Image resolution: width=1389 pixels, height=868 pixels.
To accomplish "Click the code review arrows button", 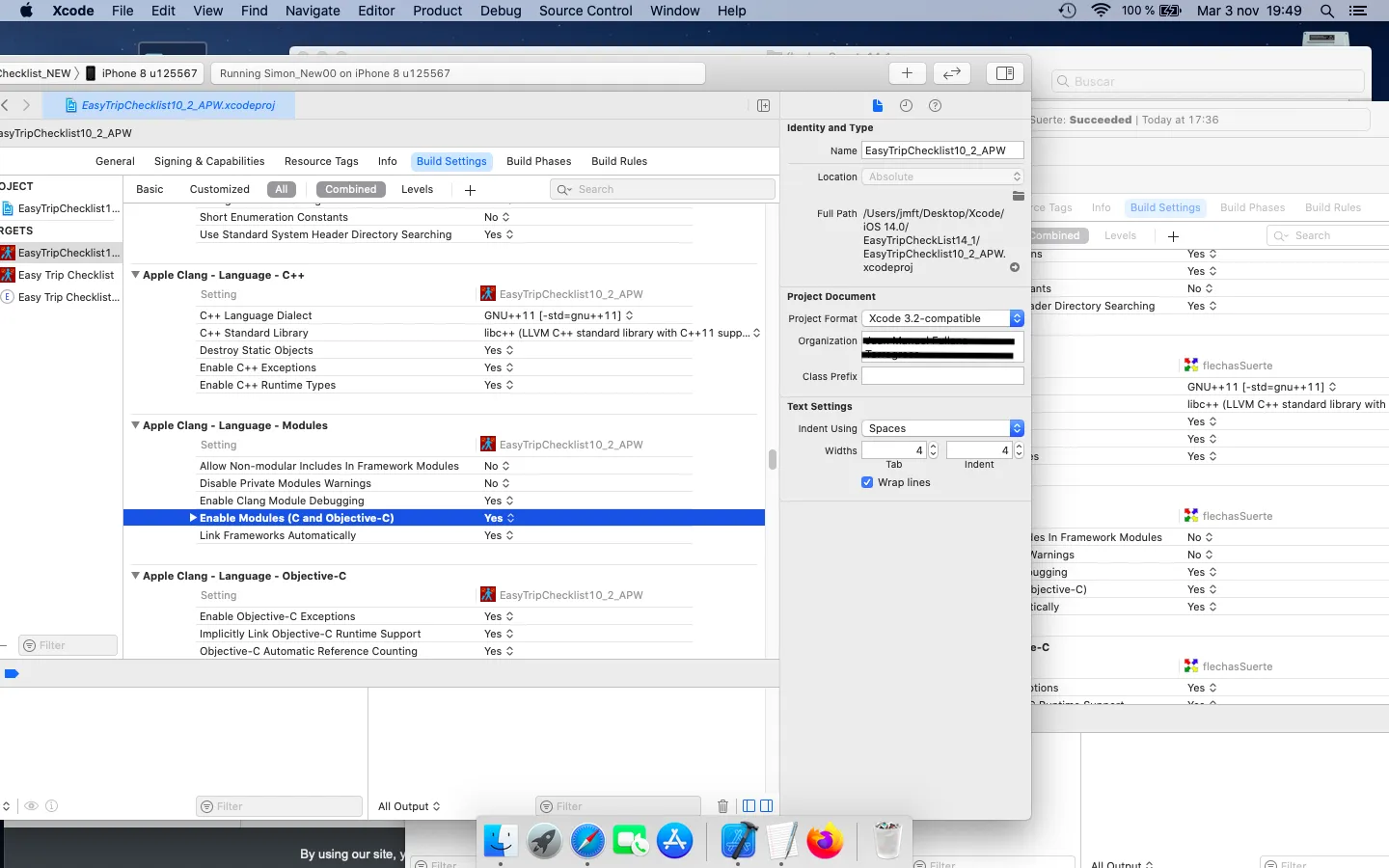I will pos(951,73).
